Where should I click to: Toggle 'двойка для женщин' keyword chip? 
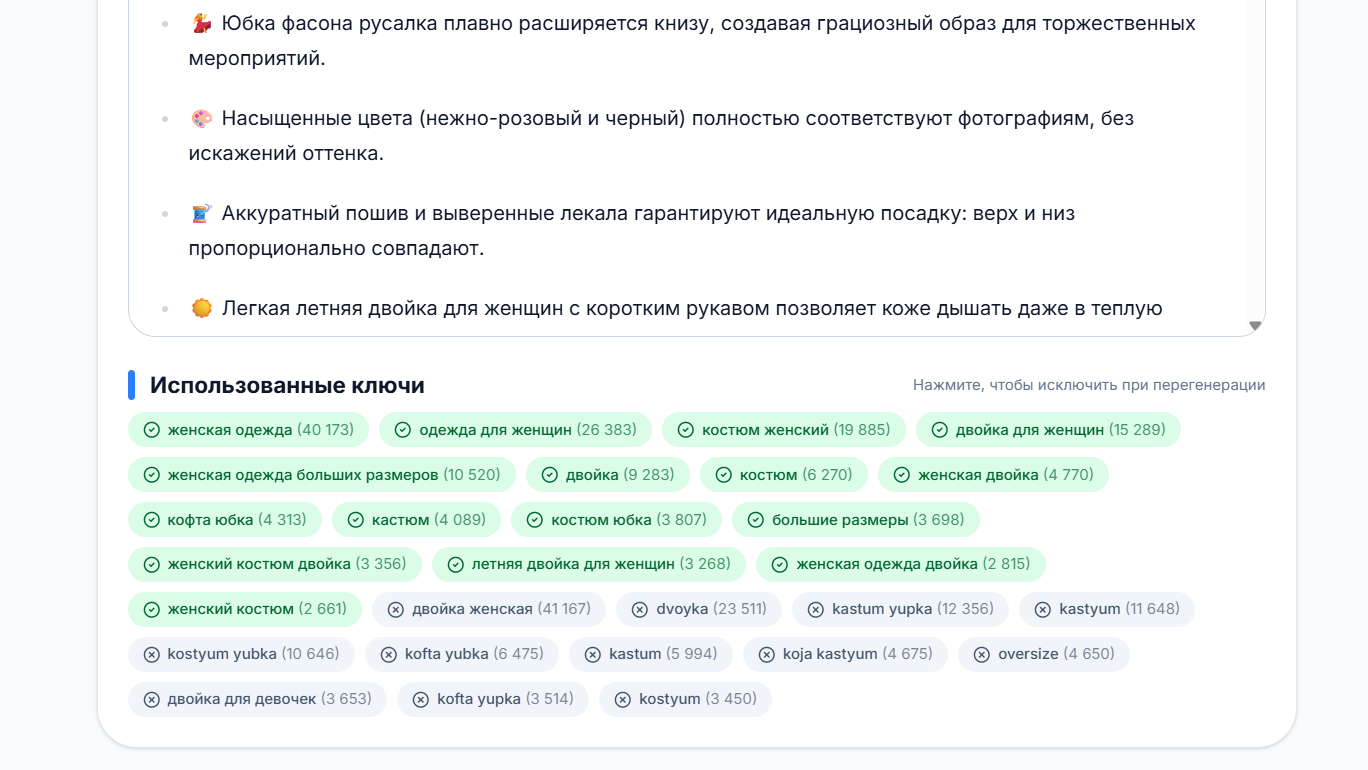click(1048, 430)
